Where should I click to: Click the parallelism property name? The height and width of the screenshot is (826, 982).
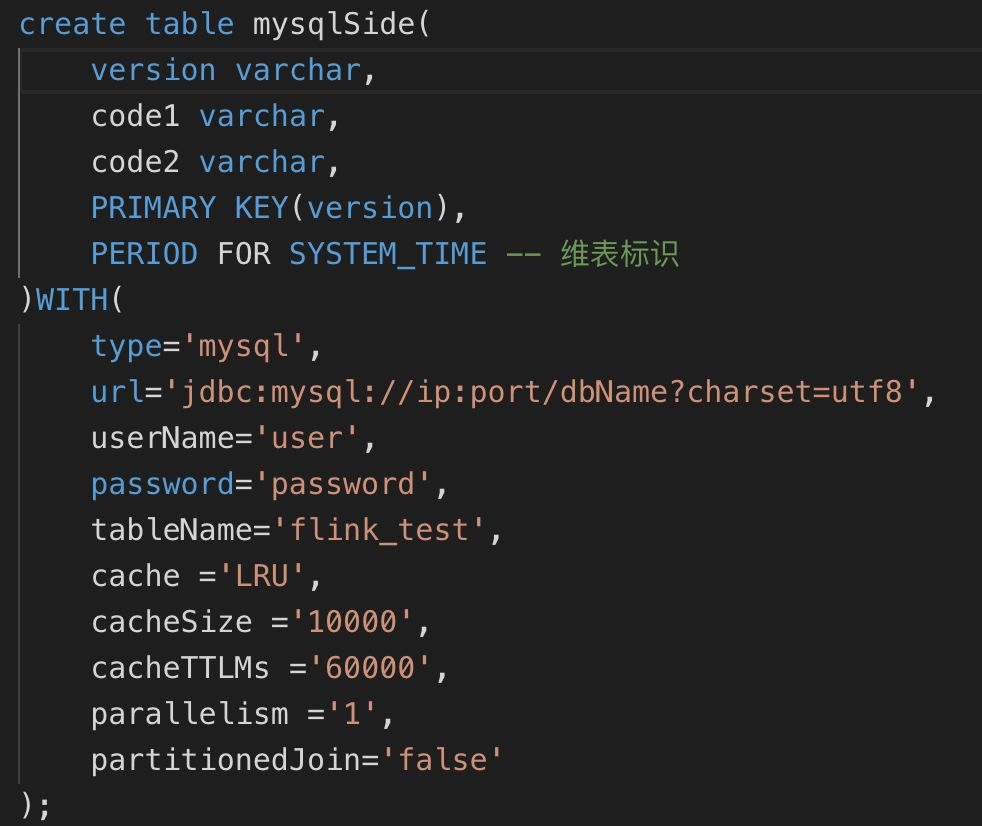[190, 715]
